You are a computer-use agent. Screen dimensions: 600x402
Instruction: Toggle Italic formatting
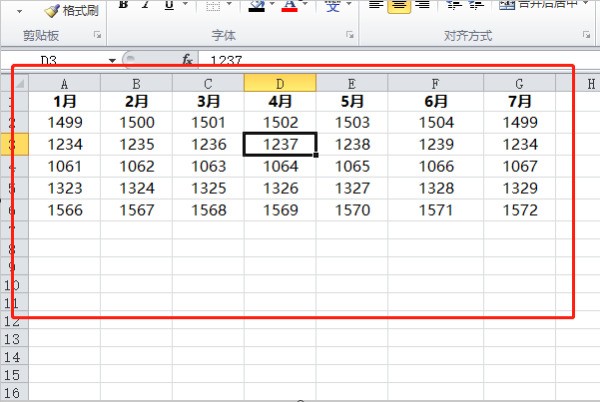pyautogui.click(x=145, y=5)
